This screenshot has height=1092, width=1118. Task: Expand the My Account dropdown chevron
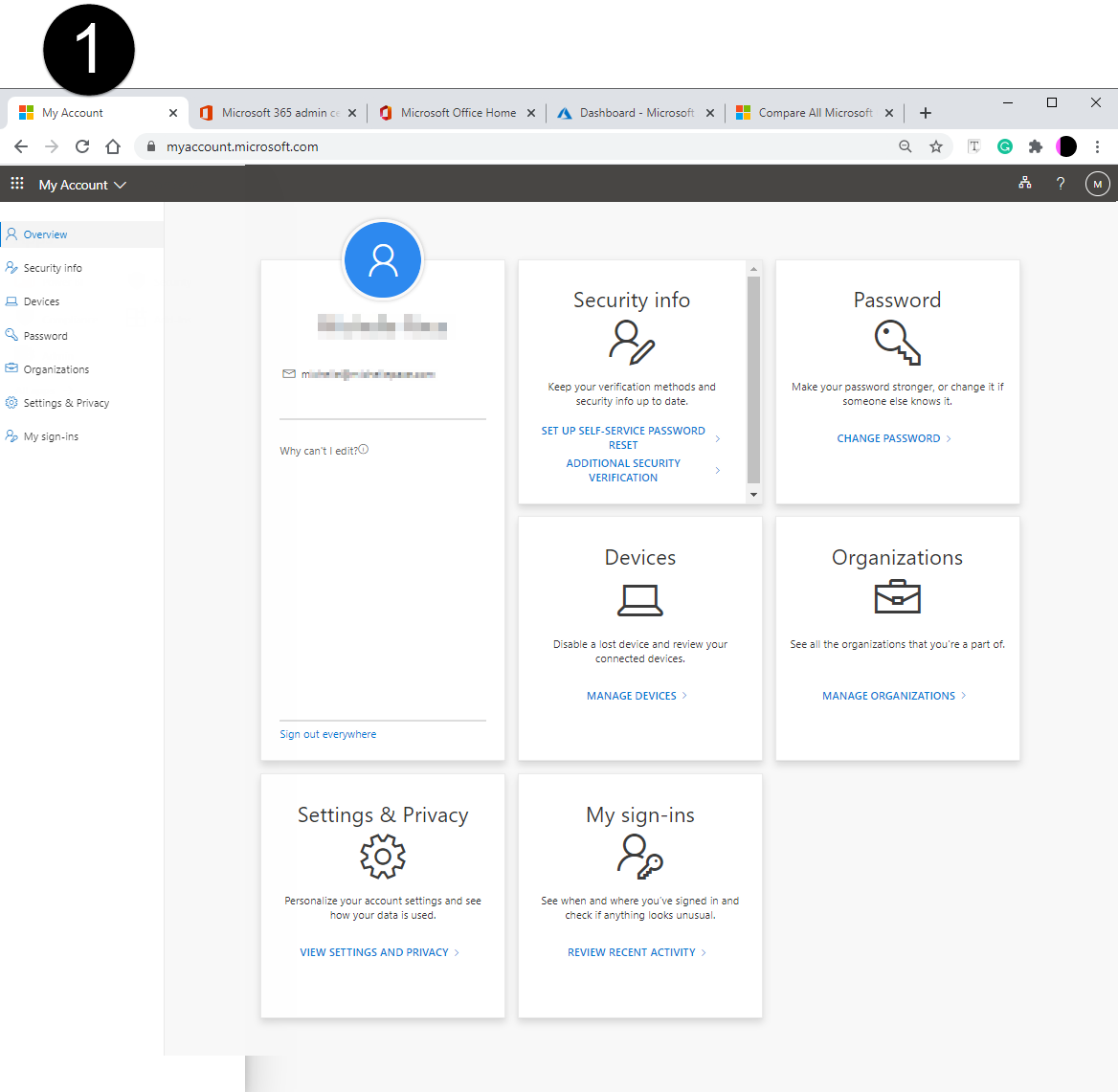pos(121,184)
